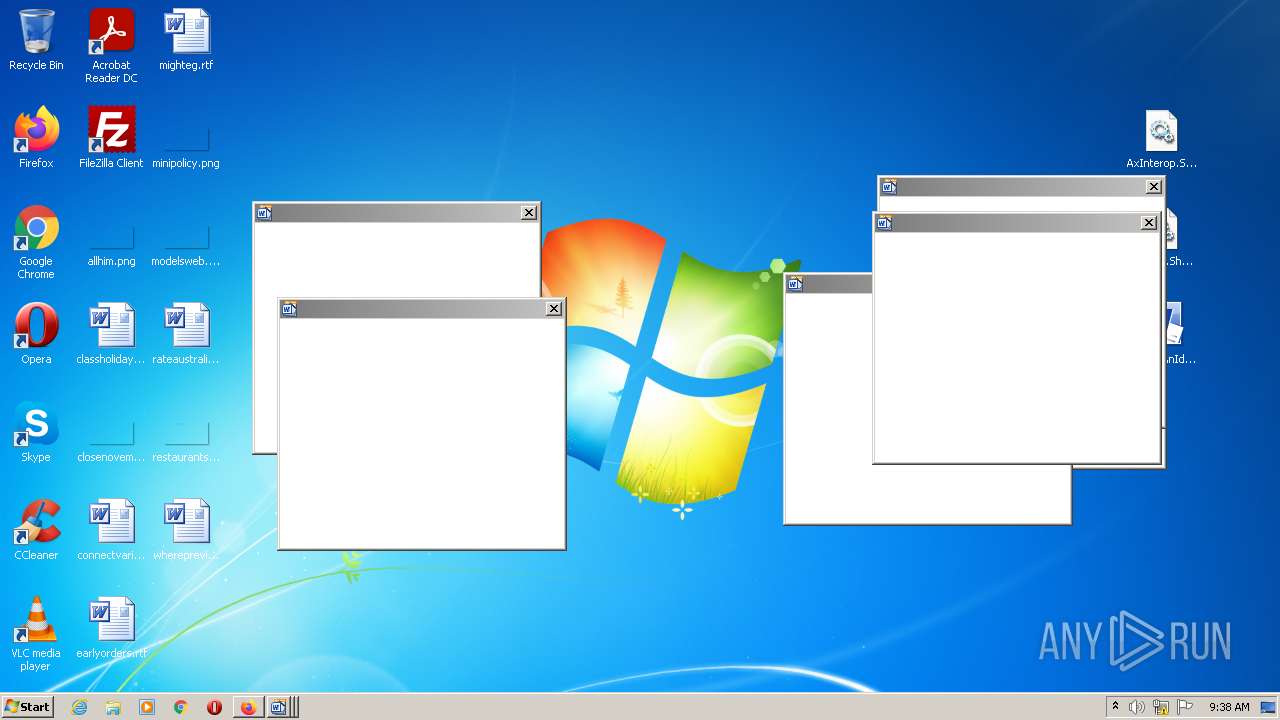1280x720 pixels.
Task: Launch Acrobat Reader DC shortcut
Action: pos(111,46)
